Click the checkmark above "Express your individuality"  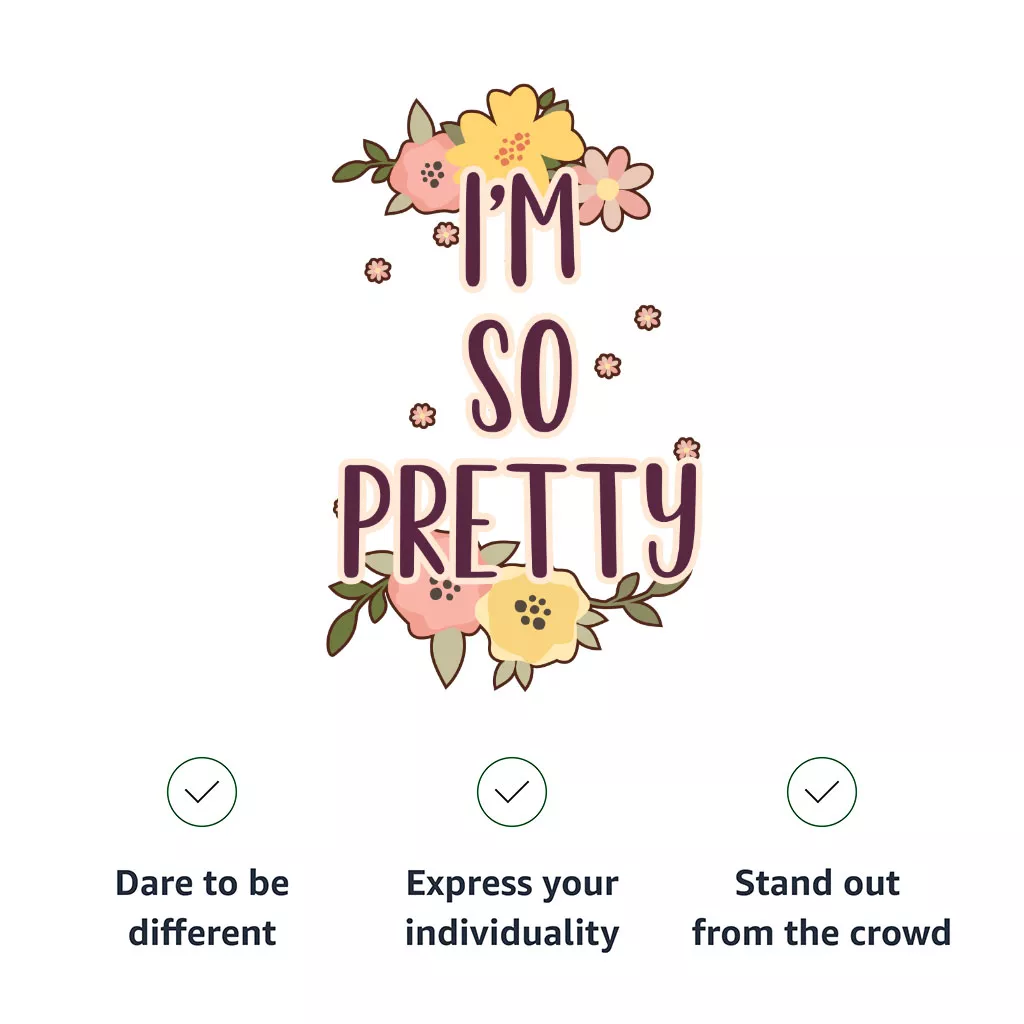coord(512,792)
